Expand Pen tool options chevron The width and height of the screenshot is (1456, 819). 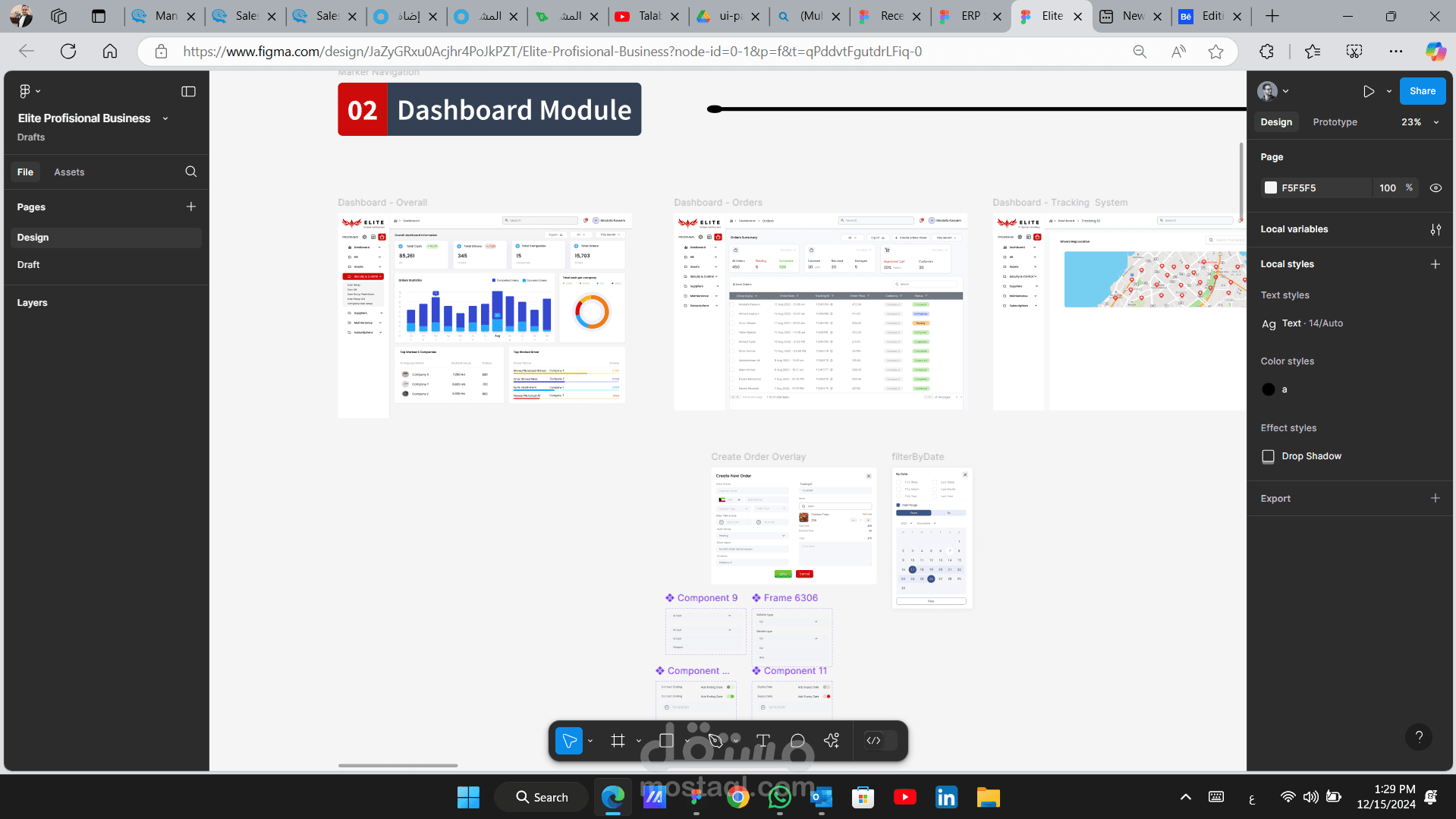point(735,741)
